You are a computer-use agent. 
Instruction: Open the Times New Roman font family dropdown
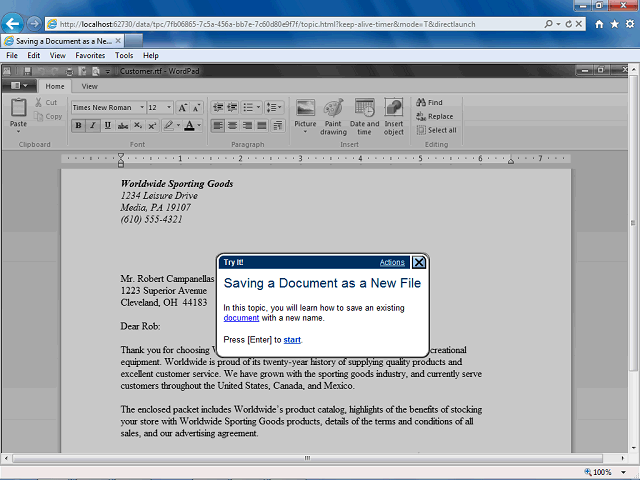(142, 108)
